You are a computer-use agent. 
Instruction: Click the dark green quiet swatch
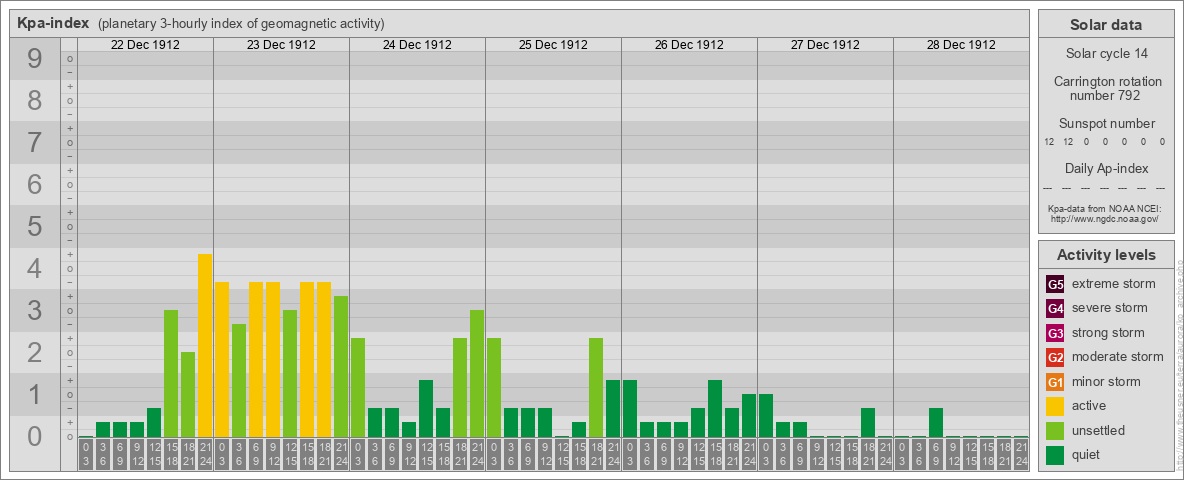click(1055, 454)
